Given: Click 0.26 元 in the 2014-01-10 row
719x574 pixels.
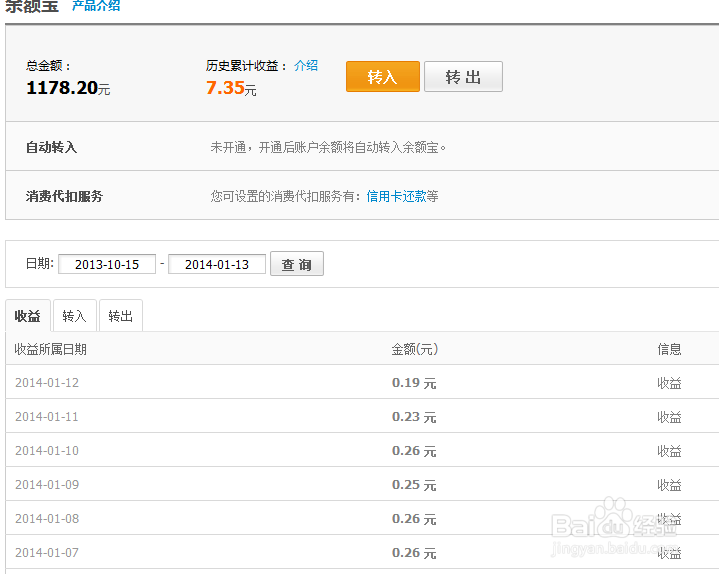Looking at the screenshot, I should [414, 451].
